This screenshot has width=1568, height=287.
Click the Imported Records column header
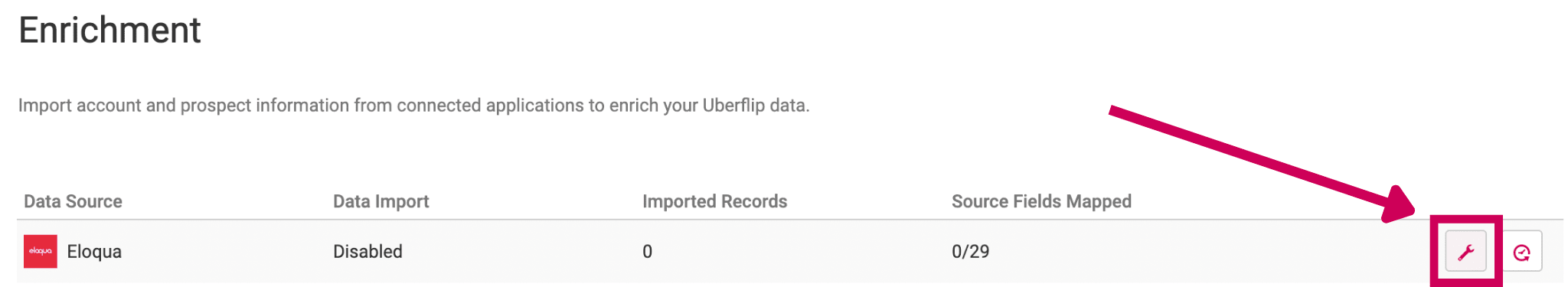click(714, 201)
